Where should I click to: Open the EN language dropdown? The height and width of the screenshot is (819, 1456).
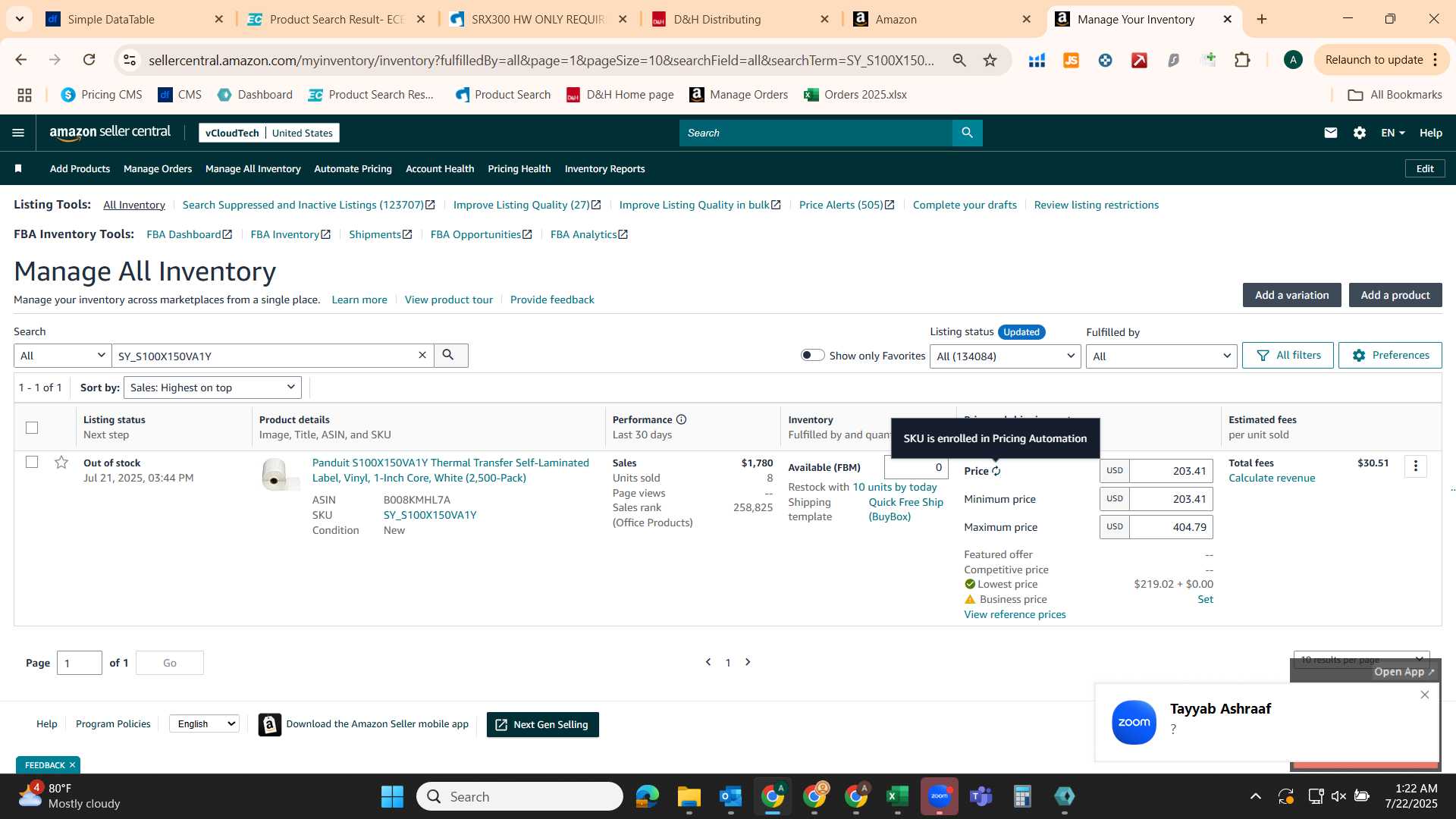1392,133
